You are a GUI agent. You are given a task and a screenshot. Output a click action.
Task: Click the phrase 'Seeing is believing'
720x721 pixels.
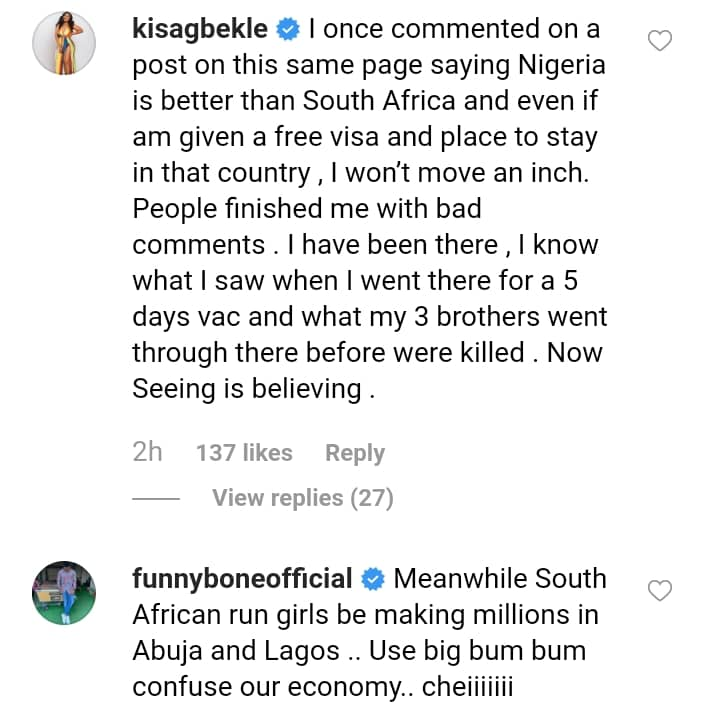click(246, 389)
